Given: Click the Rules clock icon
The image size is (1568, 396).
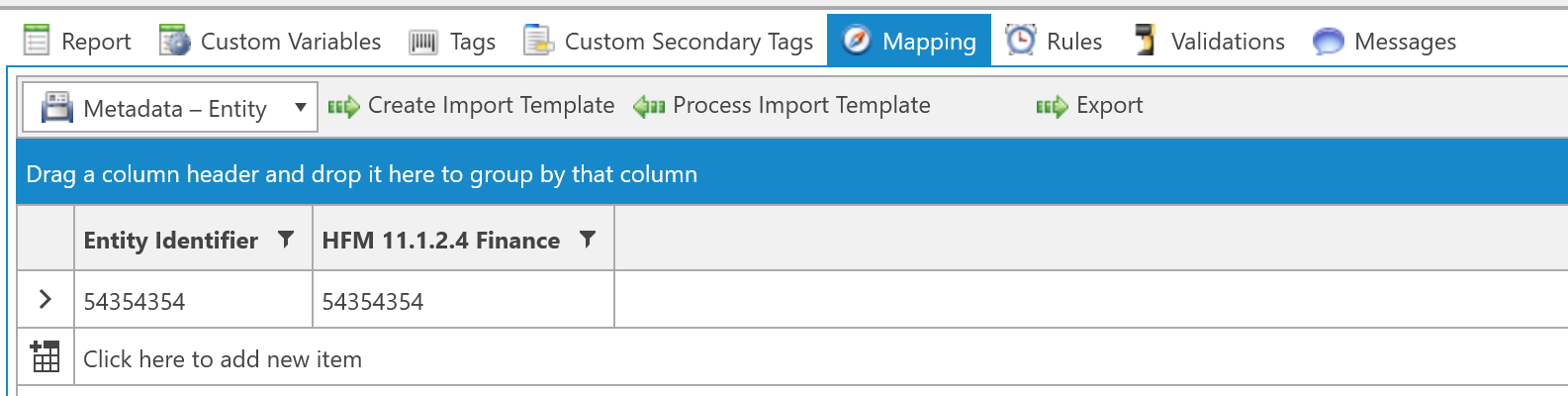Looking at the screenshot, I should point(1020,41).
